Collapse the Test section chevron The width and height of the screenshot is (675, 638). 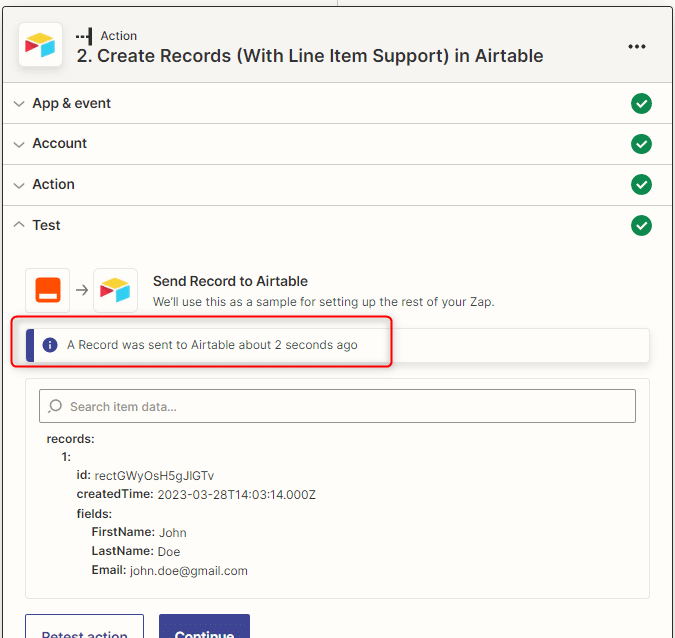tap(19, 224)
